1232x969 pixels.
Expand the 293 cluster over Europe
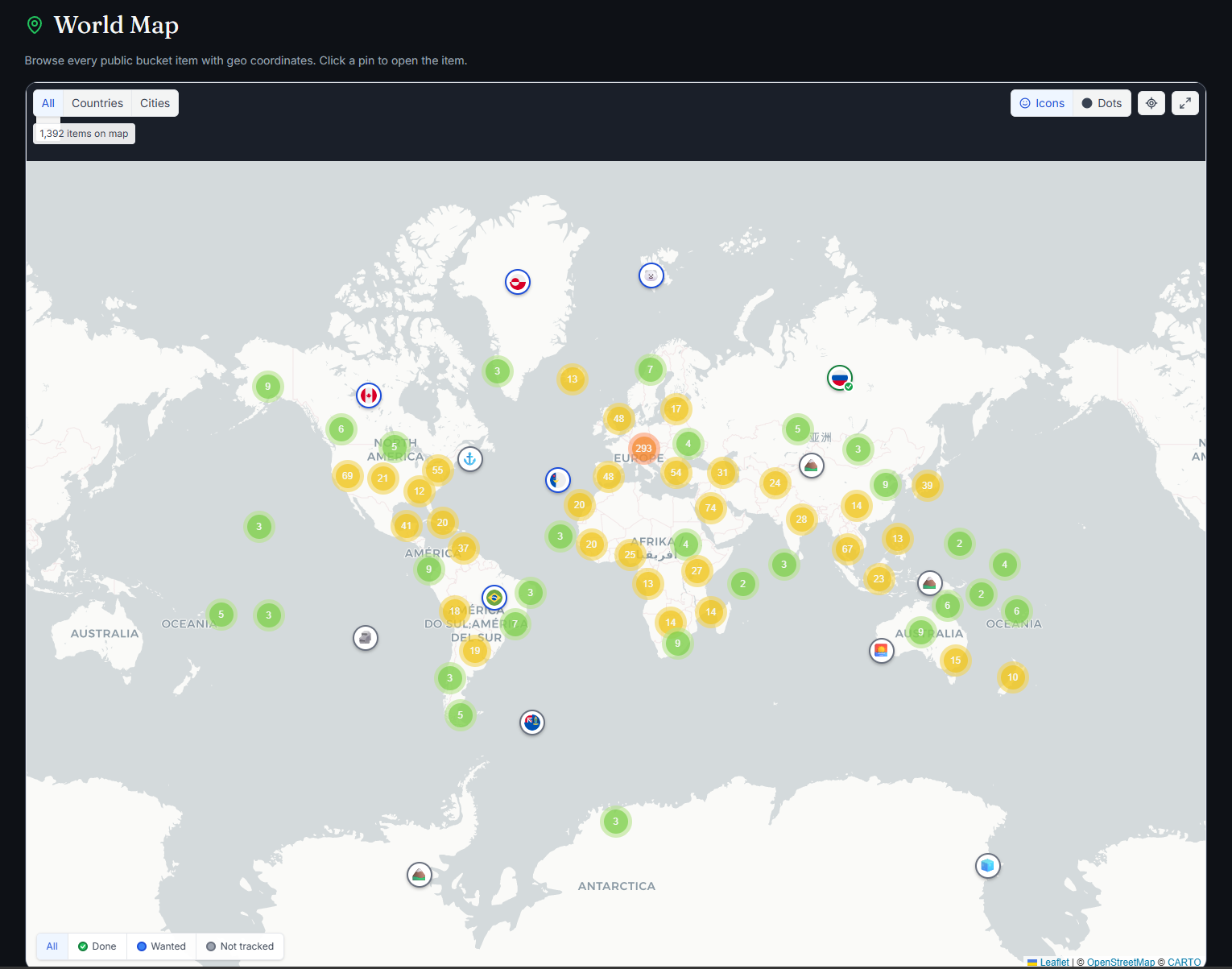pos(644,449)
